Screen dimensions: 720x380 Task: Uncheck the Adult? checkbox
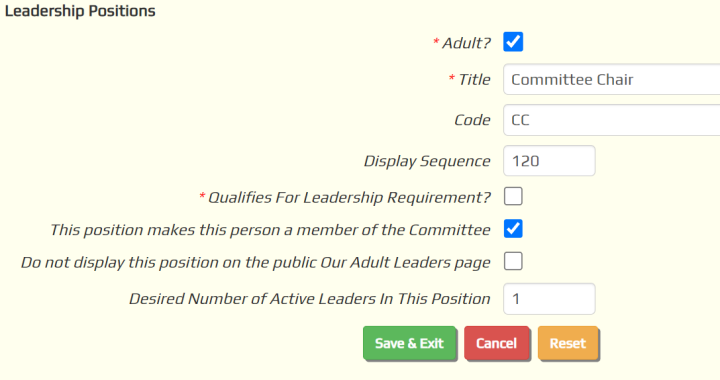pos(513,42)
